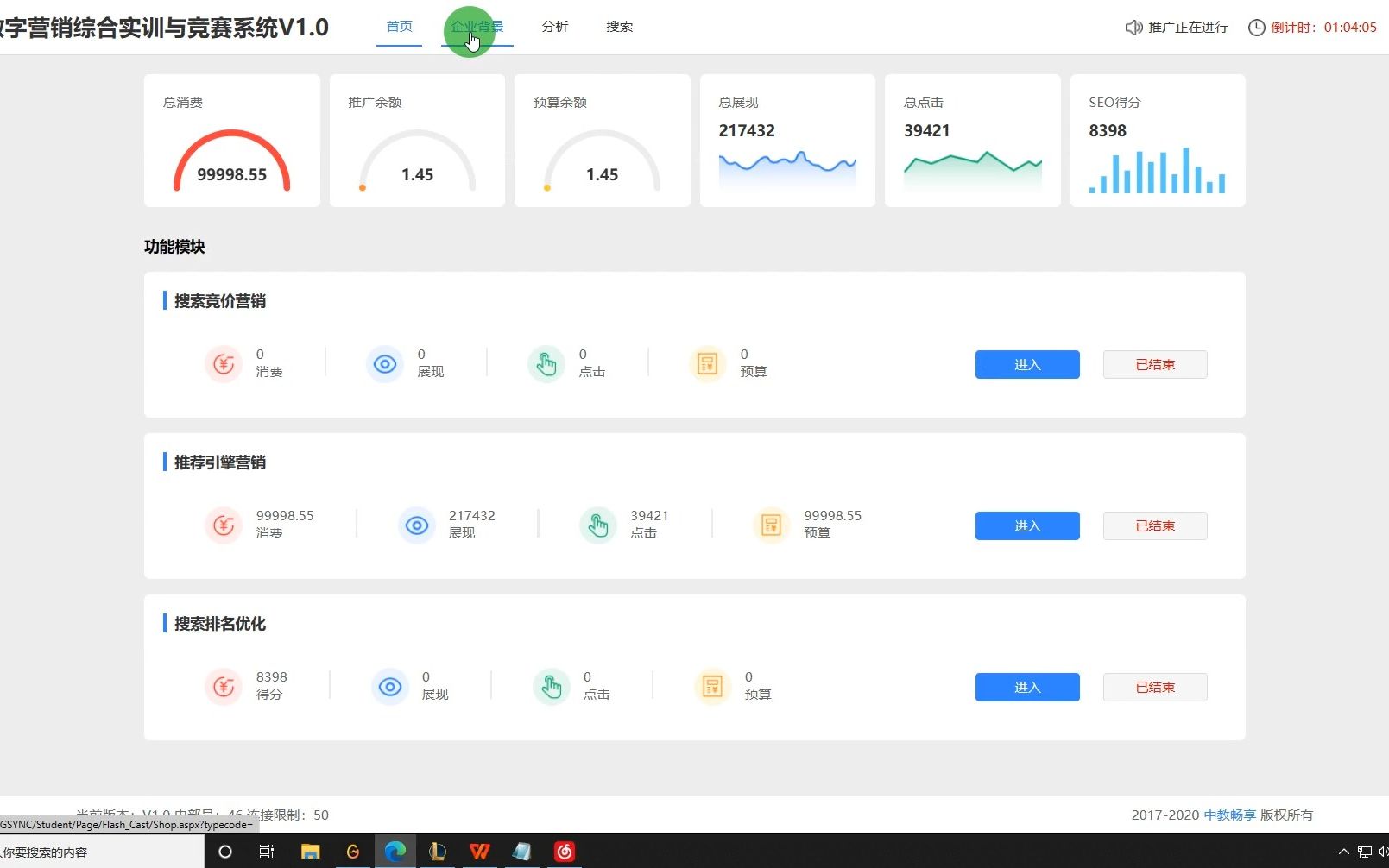The width and height of the screenshot is (1389, 868).
Task: Click the 推荐引擎营销 section heading
Action: (x=220, y=462)
